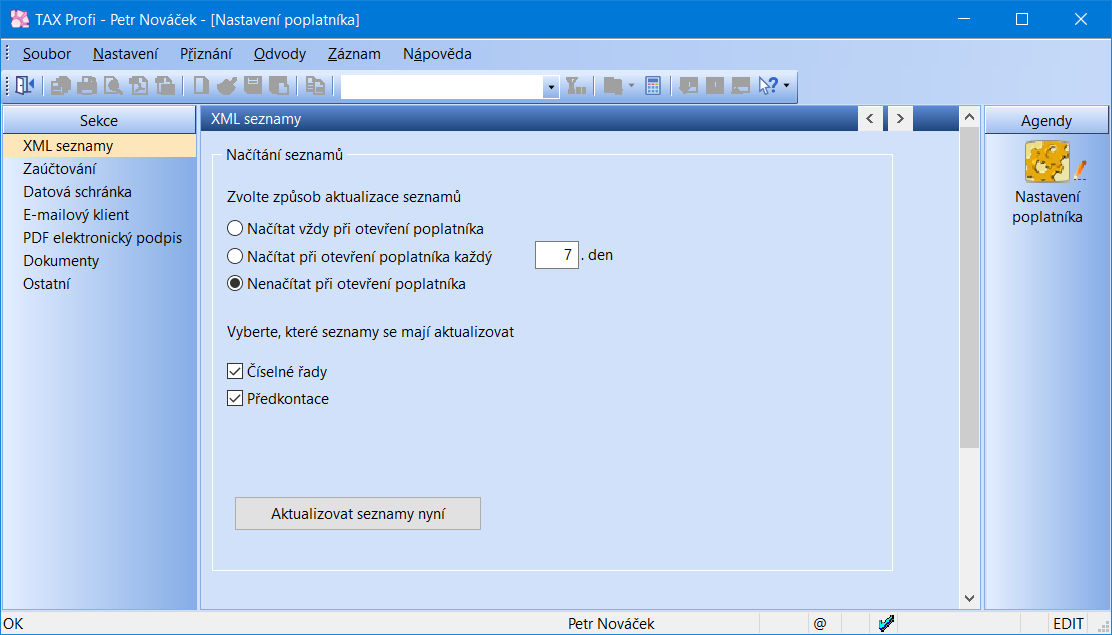Click the exit door icon in toolbar
Viewport: 1112px width, 635px height.
[25, 86]
